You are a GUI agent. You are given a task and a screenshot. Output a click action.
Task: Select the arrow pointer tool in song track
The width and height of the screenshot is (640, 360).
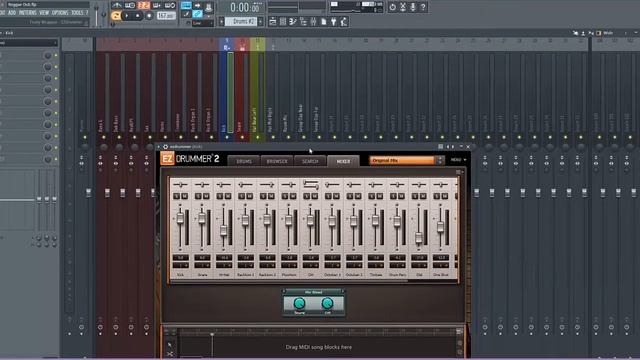click(x=170, y=345)
